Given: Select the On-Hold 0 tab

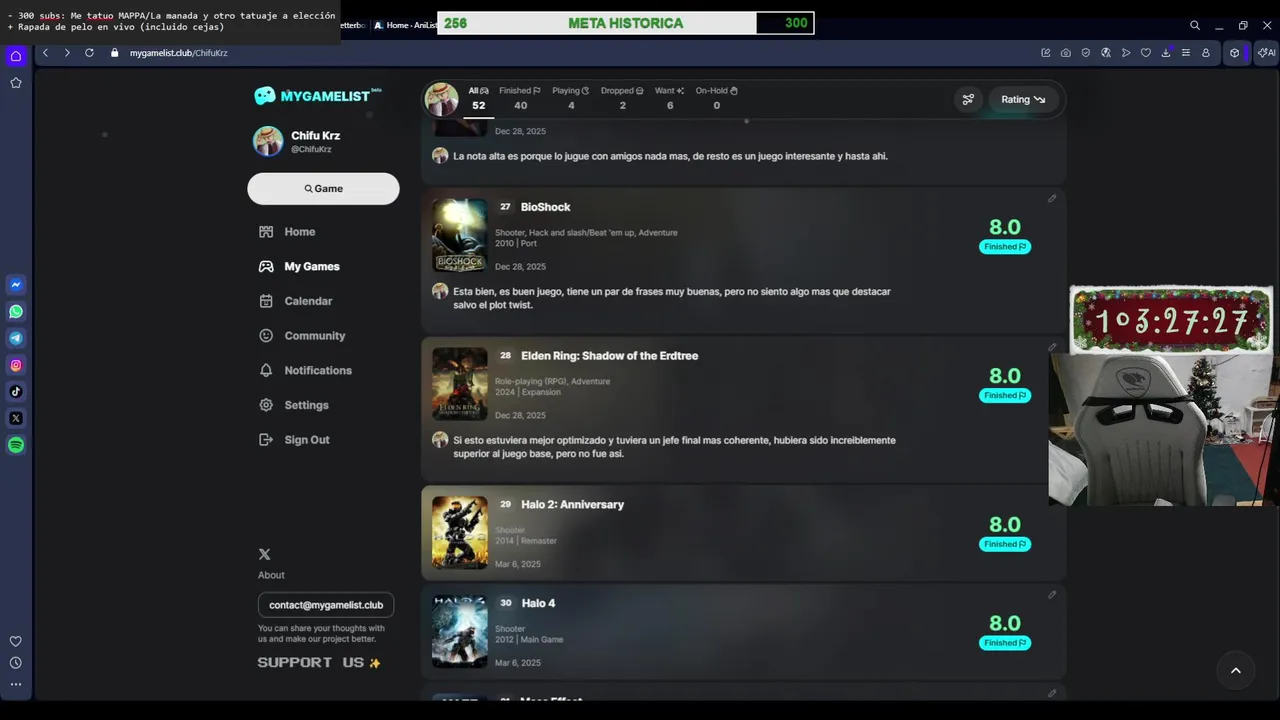Looking at the screenshot, I should click(x=716, y=98).
